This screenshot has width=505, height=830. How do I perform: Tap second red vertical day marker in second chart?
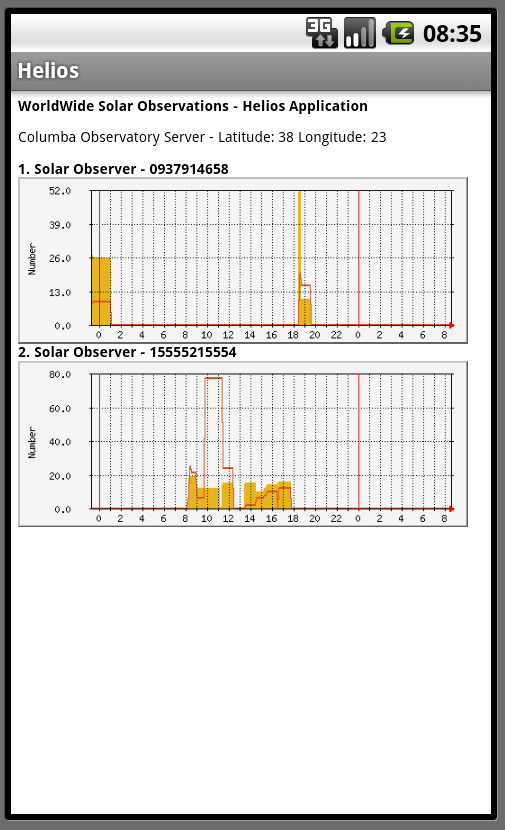(x=359, y=442)
